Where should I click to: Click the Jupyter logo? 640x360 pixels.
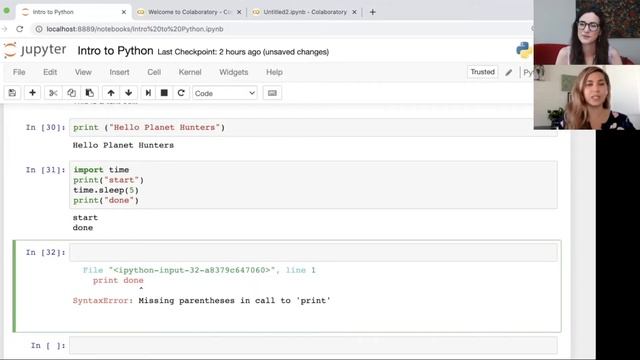(35, 50)
